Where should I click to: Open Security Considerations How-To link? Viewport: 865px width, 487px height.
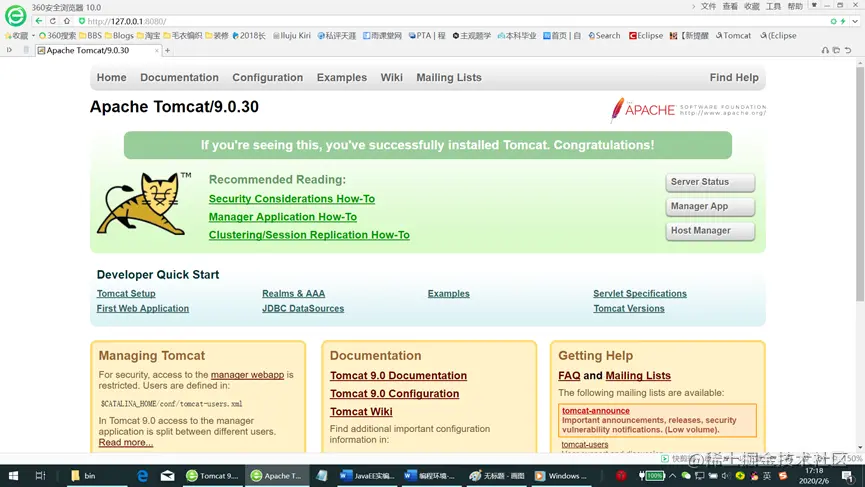pyautogui.click(x=292, y=199)
